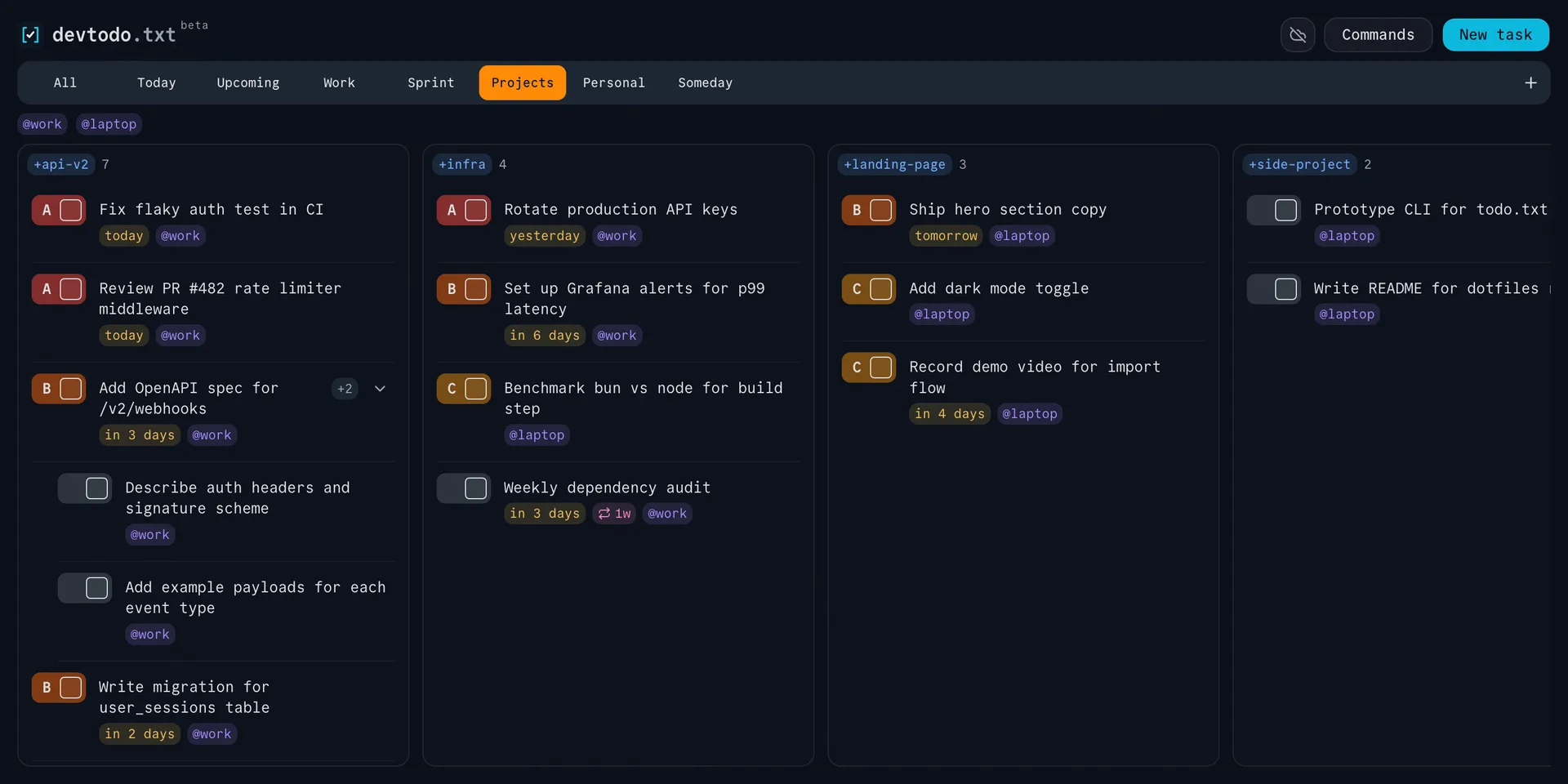Click priority A badge on Fix flaky auth test
1568x784 pixels.
tap(47, 210)
